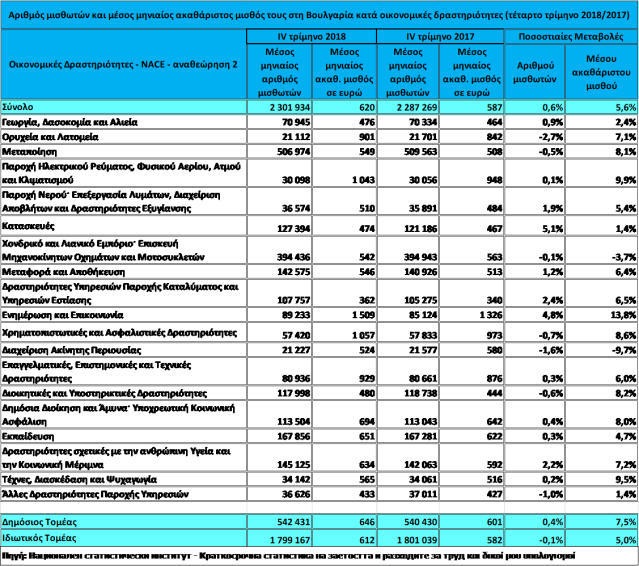Select total employees value 2 287 269

pyautogui.click(x=413, y=106)
